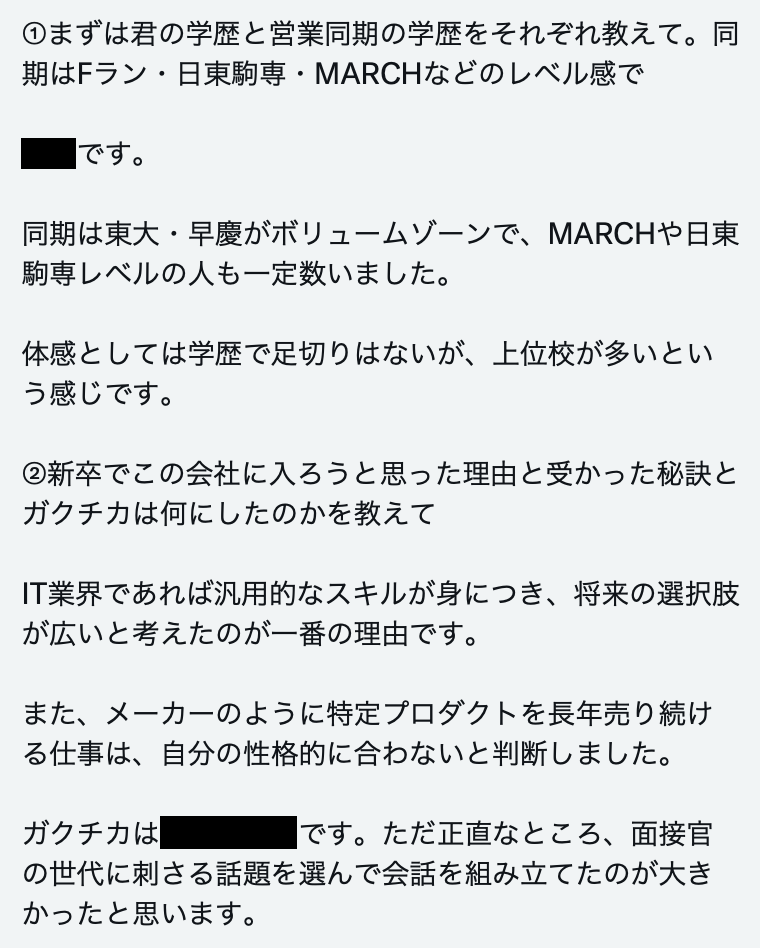Click the black redacted box before "です。"
Screen dimensions: 760x948
(48, 155)
